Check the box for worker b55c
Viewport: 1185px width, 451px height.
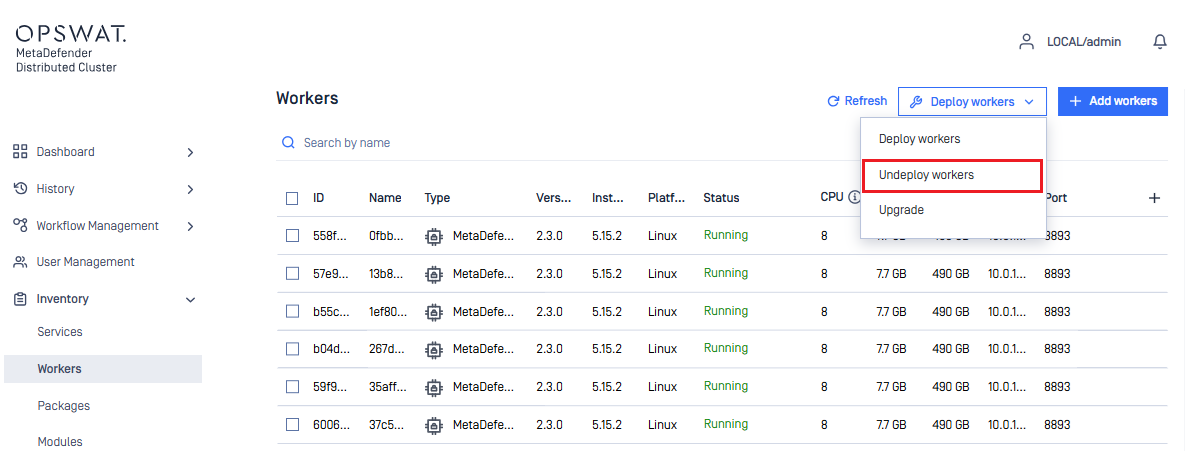click(292, 311)
